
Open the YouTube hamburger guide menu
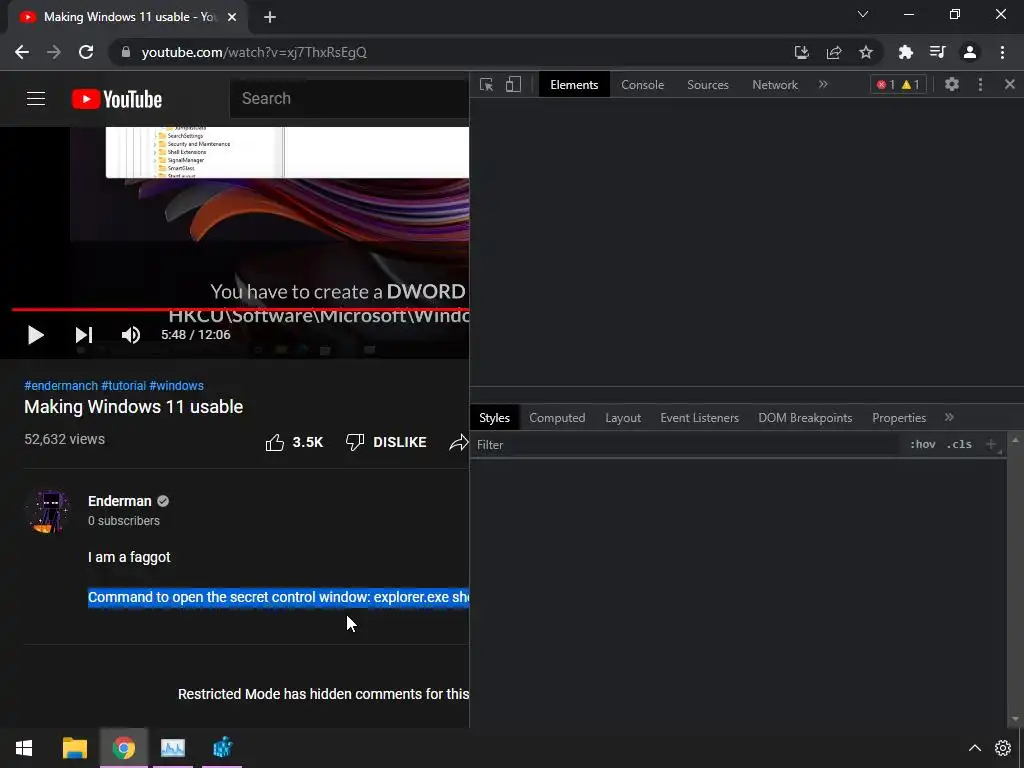(x=36, y=99)
